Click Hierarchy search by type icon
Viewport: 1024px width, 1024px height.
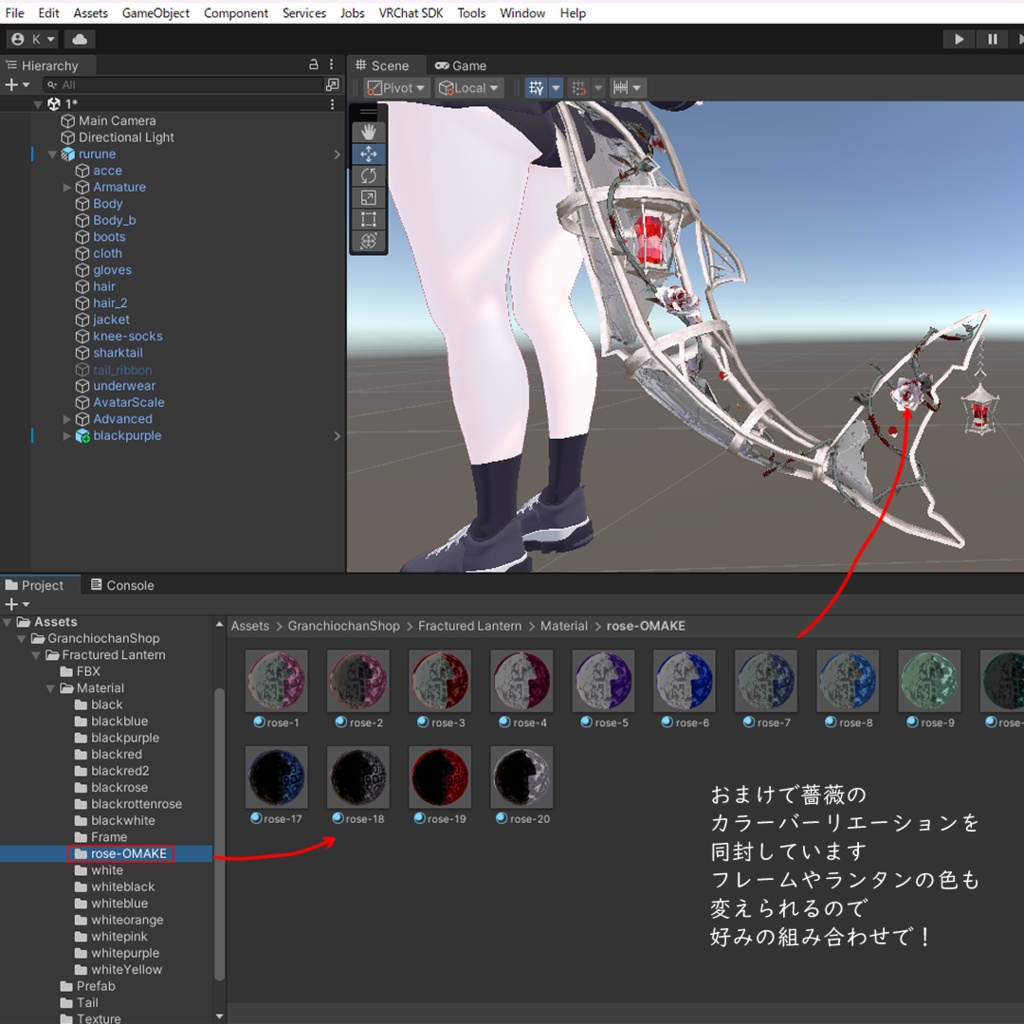pos(332,84)
